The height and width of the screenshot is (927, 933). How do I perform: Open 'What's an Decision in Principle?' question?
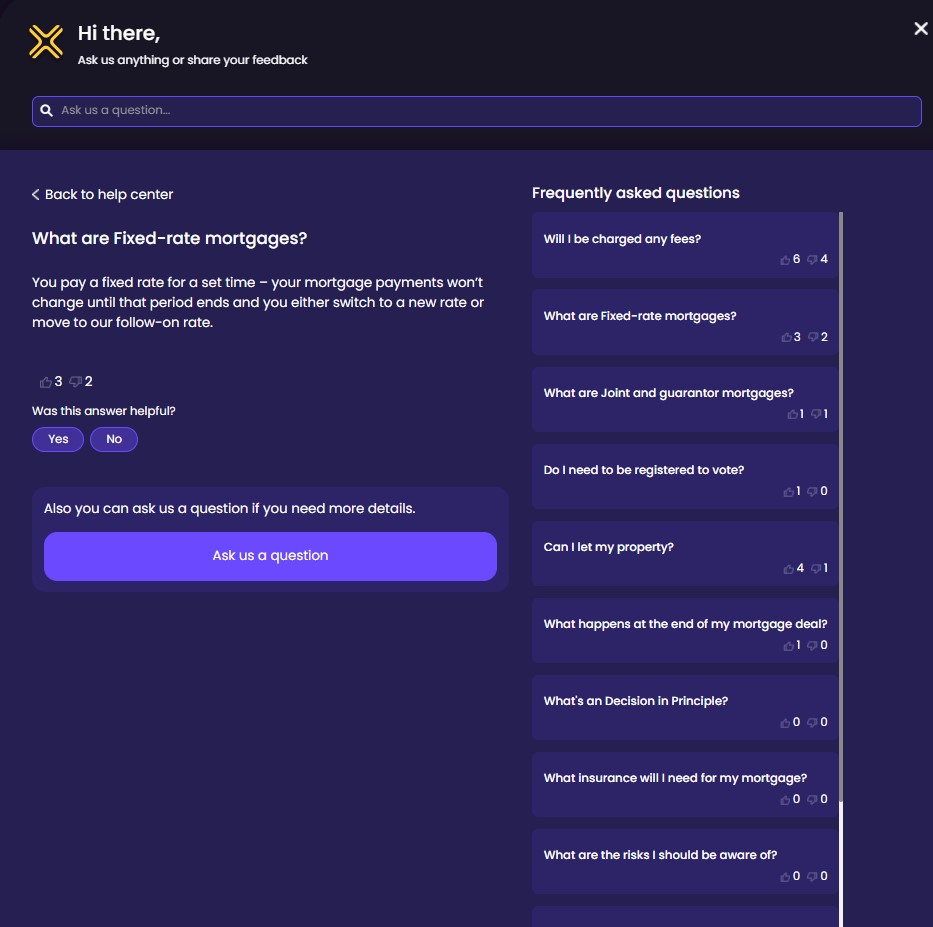coord(636,701)
